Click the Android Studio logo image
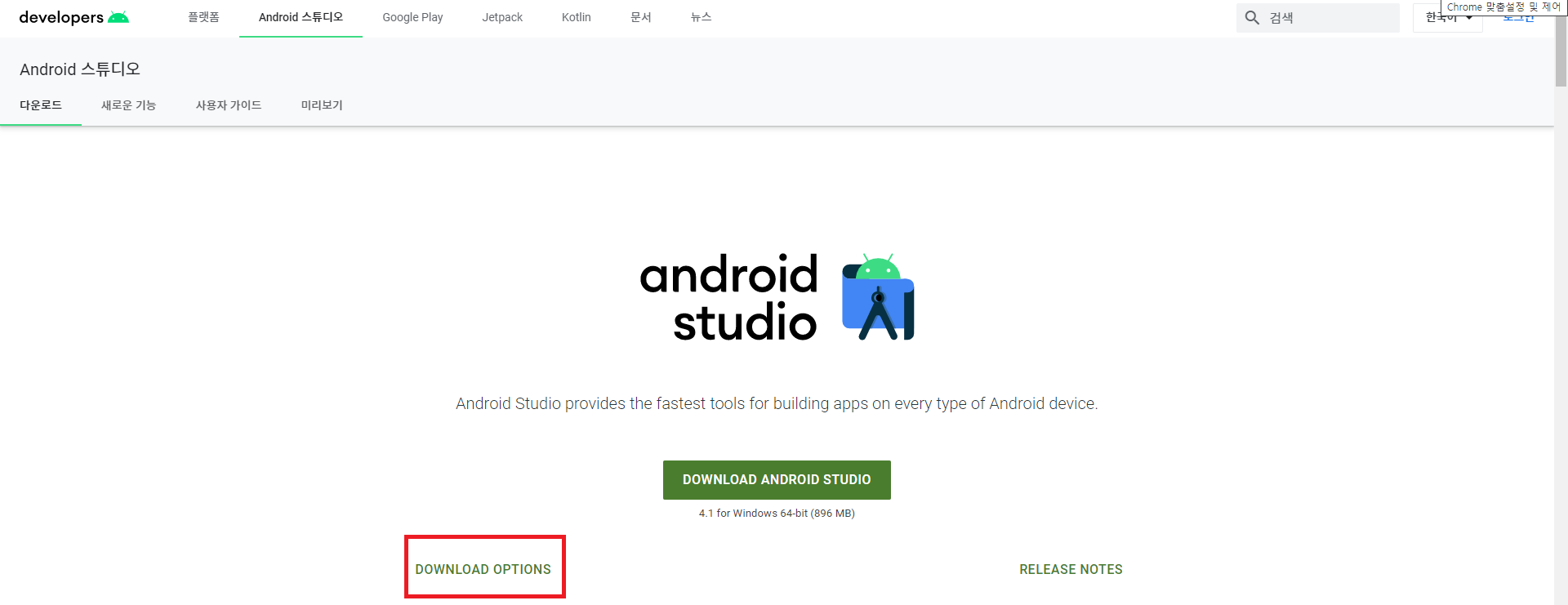The width and height of the screenshot is (1568, 605). 777,297
